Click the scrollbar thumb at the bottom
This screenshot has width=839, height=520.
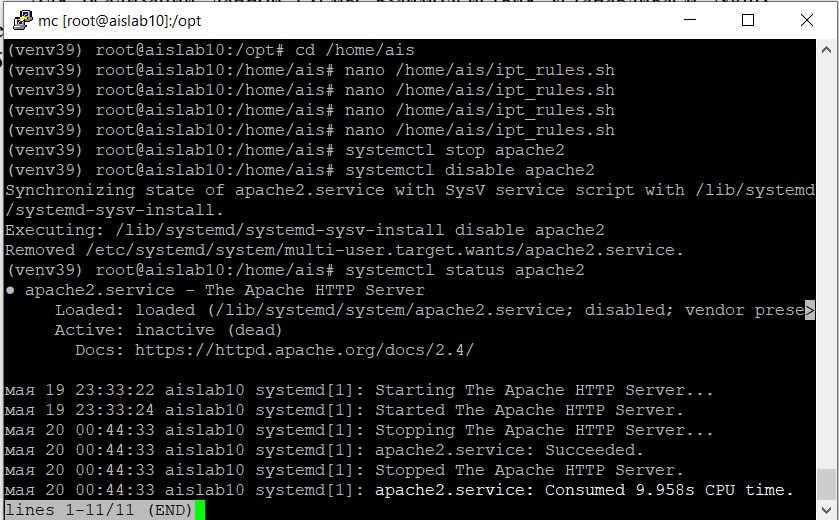pyautogui.click(x=826, y=484)
